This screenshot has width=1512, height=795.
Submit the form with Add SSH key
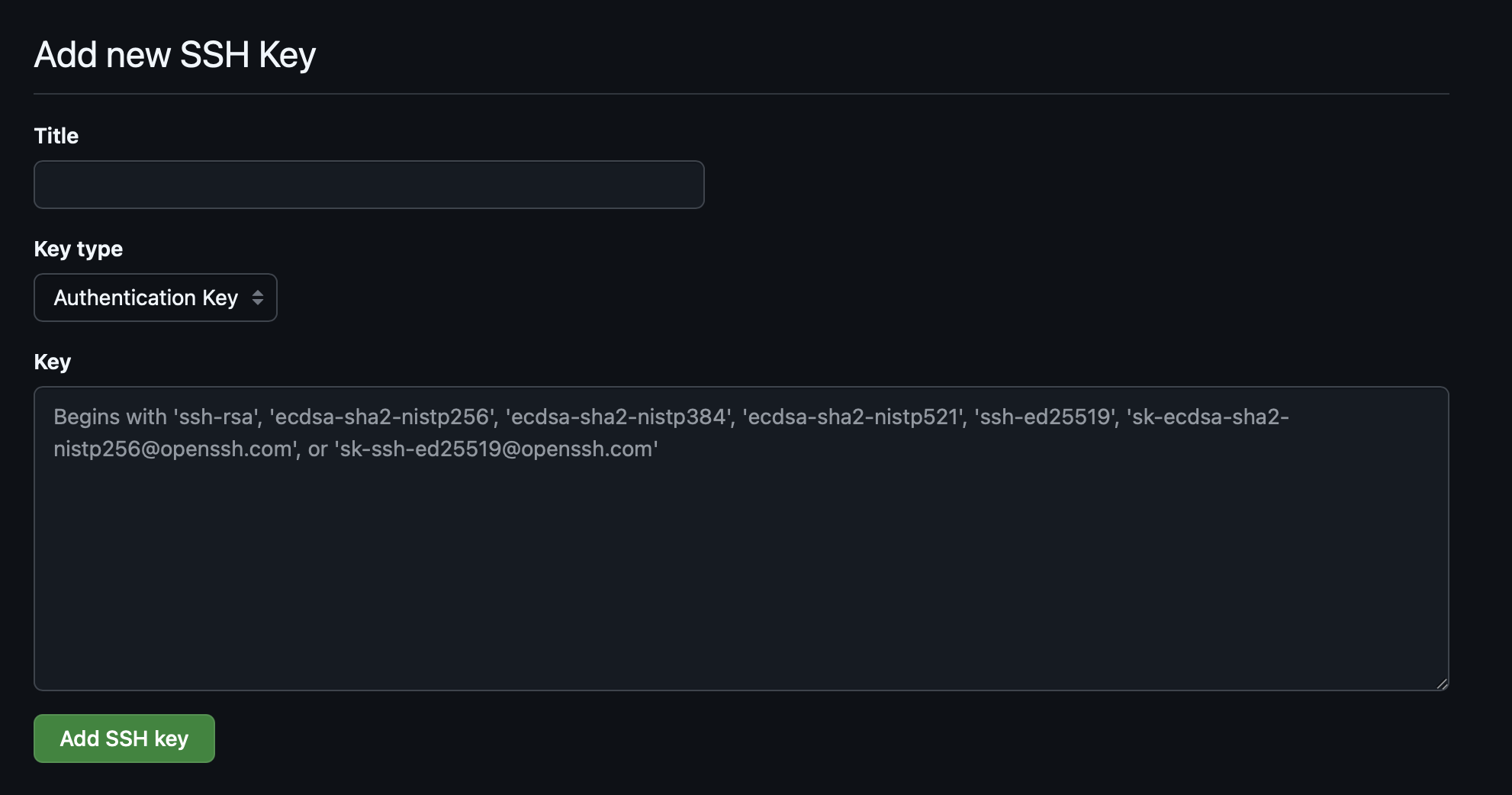click(124, 739)
